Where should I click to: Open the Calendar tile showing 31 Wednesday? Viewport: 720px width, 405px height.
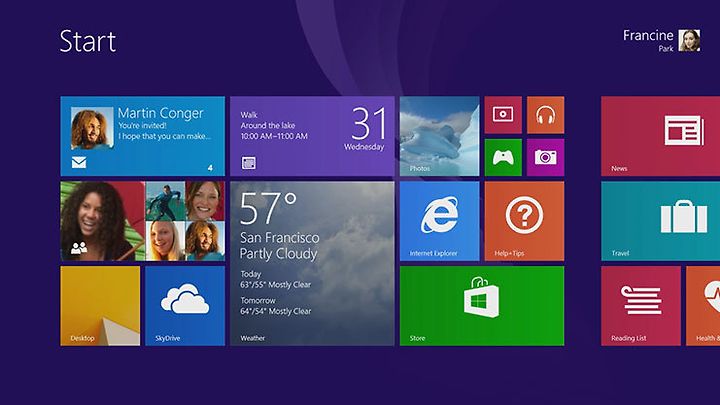[x=312, y=136]
